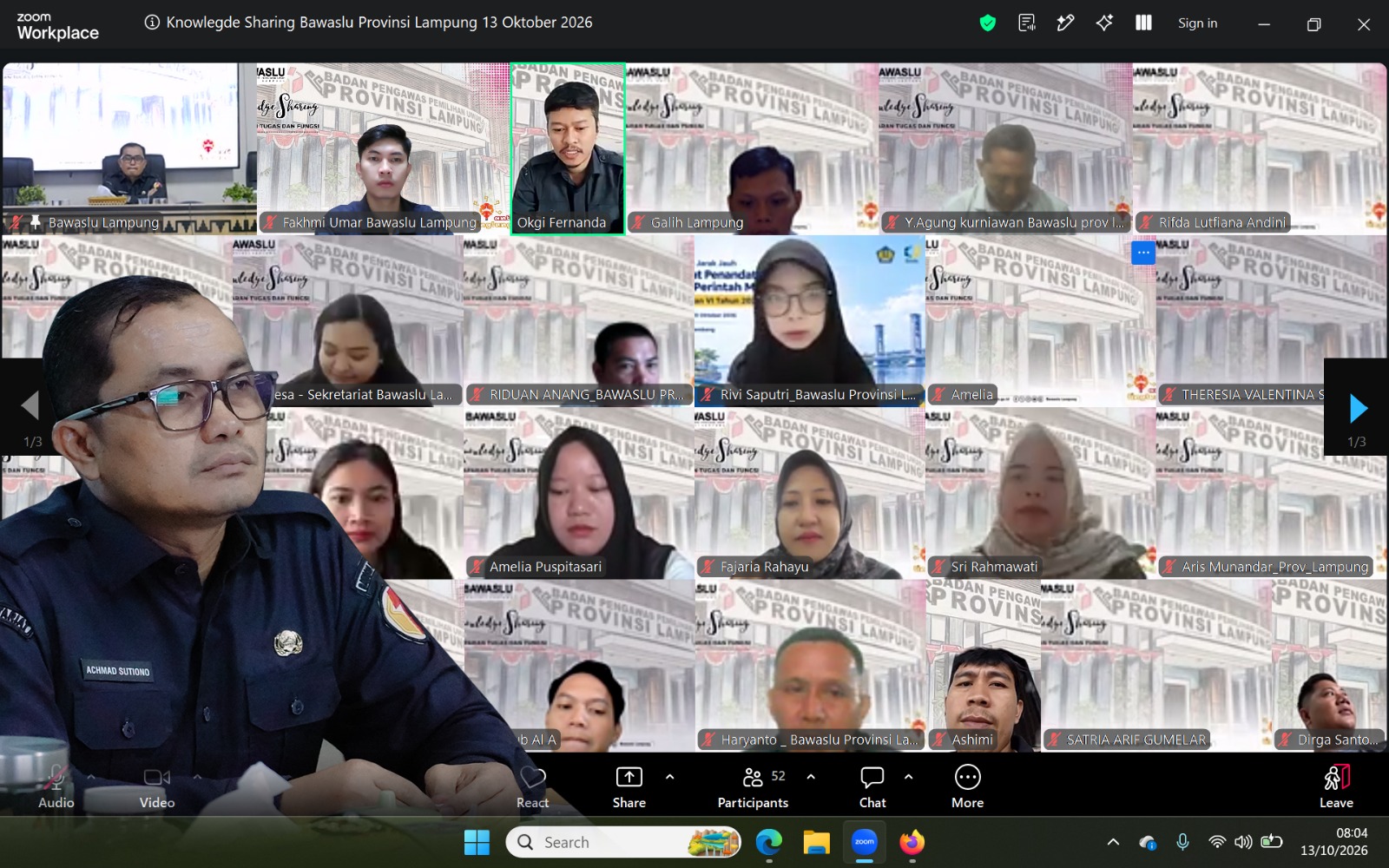1389x868 pixels.
Task: Open the AI Companion sparkle icon
Action: tap(1104, 23)
